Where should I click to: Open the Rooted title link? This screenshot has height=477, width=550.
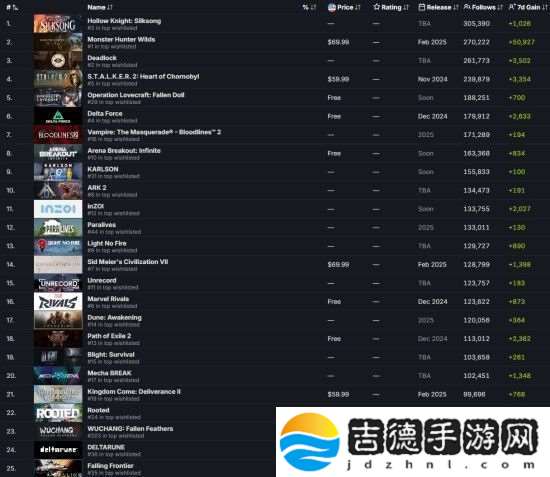click(x=99, y=410)
